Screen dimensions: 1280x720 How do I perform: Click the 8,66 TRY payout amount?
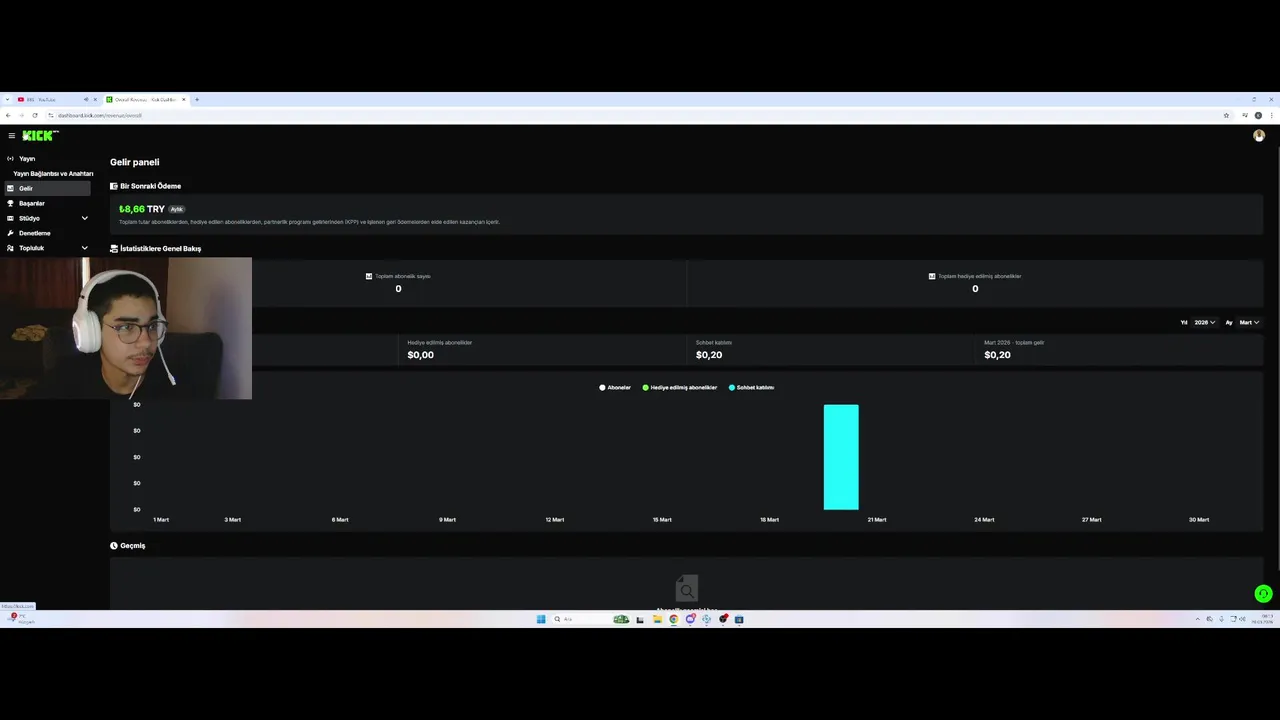tap(141, 209)
